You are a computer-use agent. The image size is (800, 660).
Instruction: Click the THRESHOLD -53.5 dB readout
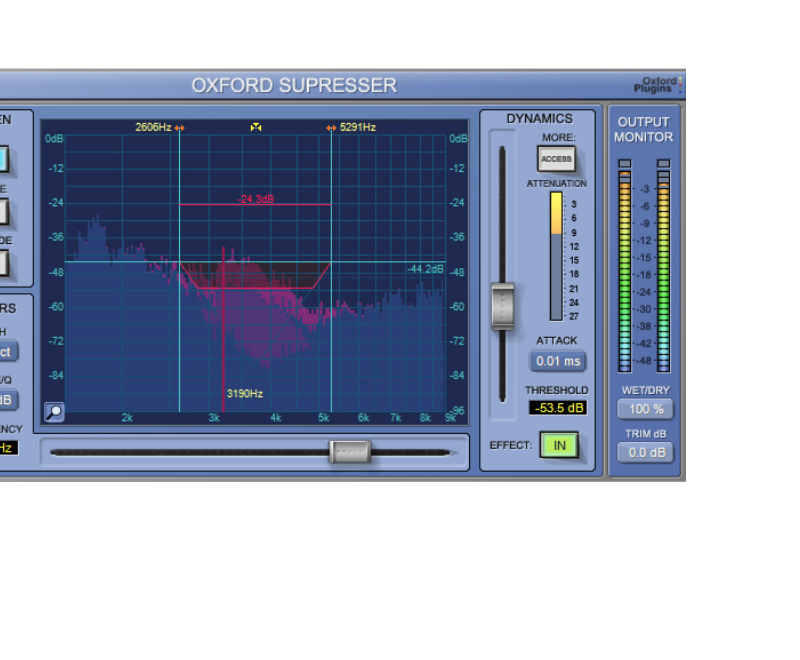[558, 408]
